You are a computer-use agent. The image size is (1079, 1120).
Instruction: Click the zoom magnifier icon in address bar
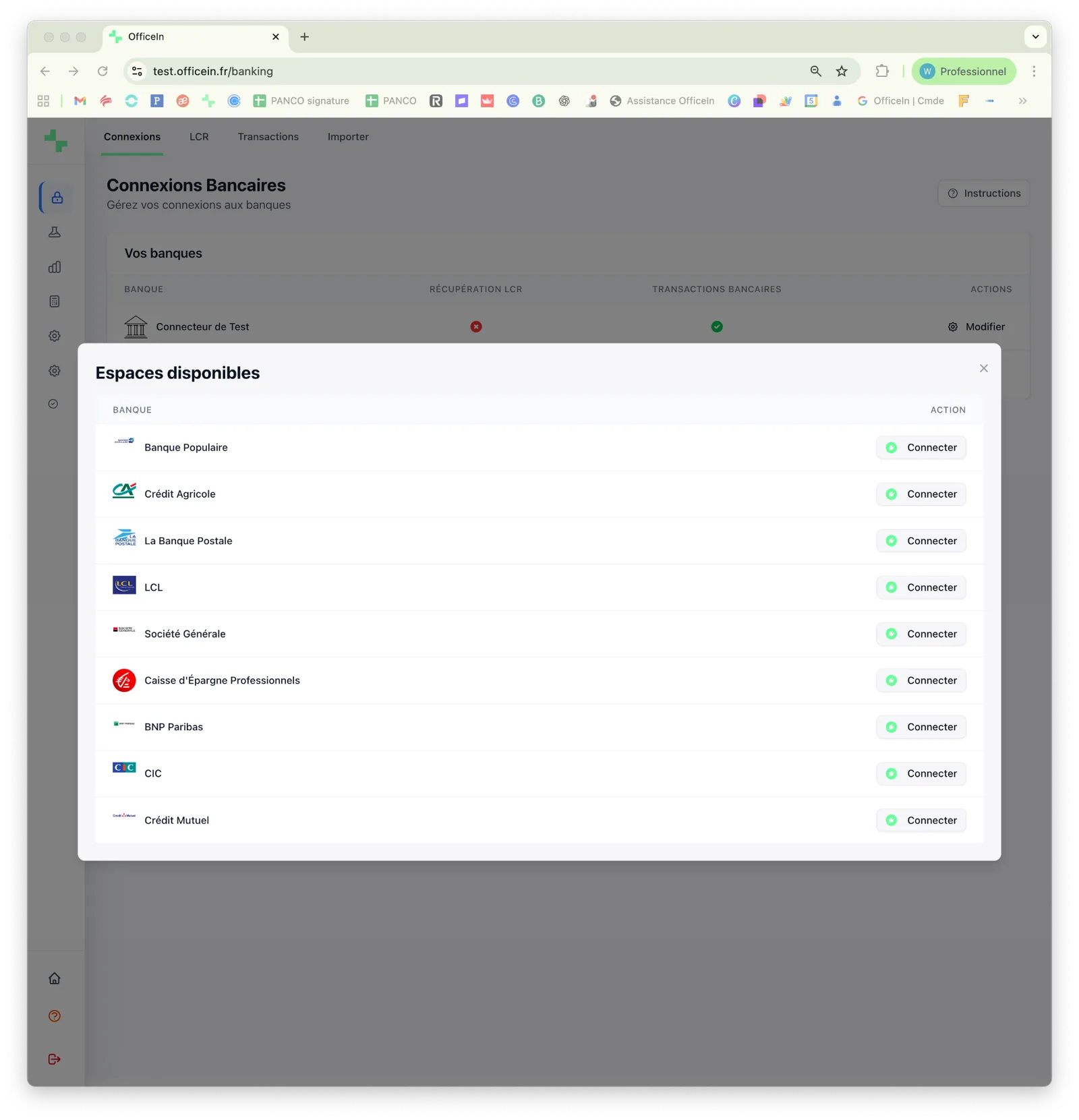816,71
